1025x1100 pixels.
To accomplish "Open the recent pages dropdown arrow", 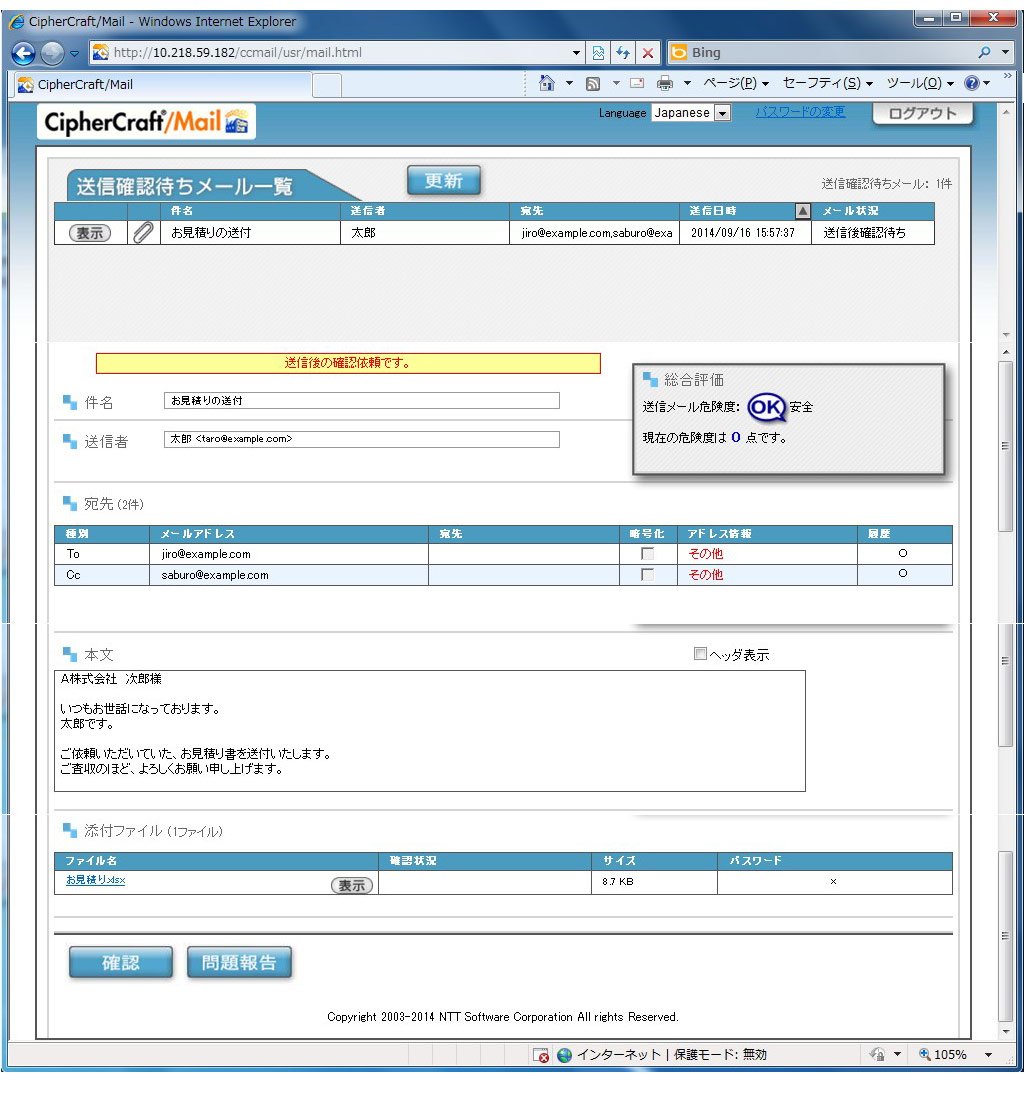I will tap(75, 53).
